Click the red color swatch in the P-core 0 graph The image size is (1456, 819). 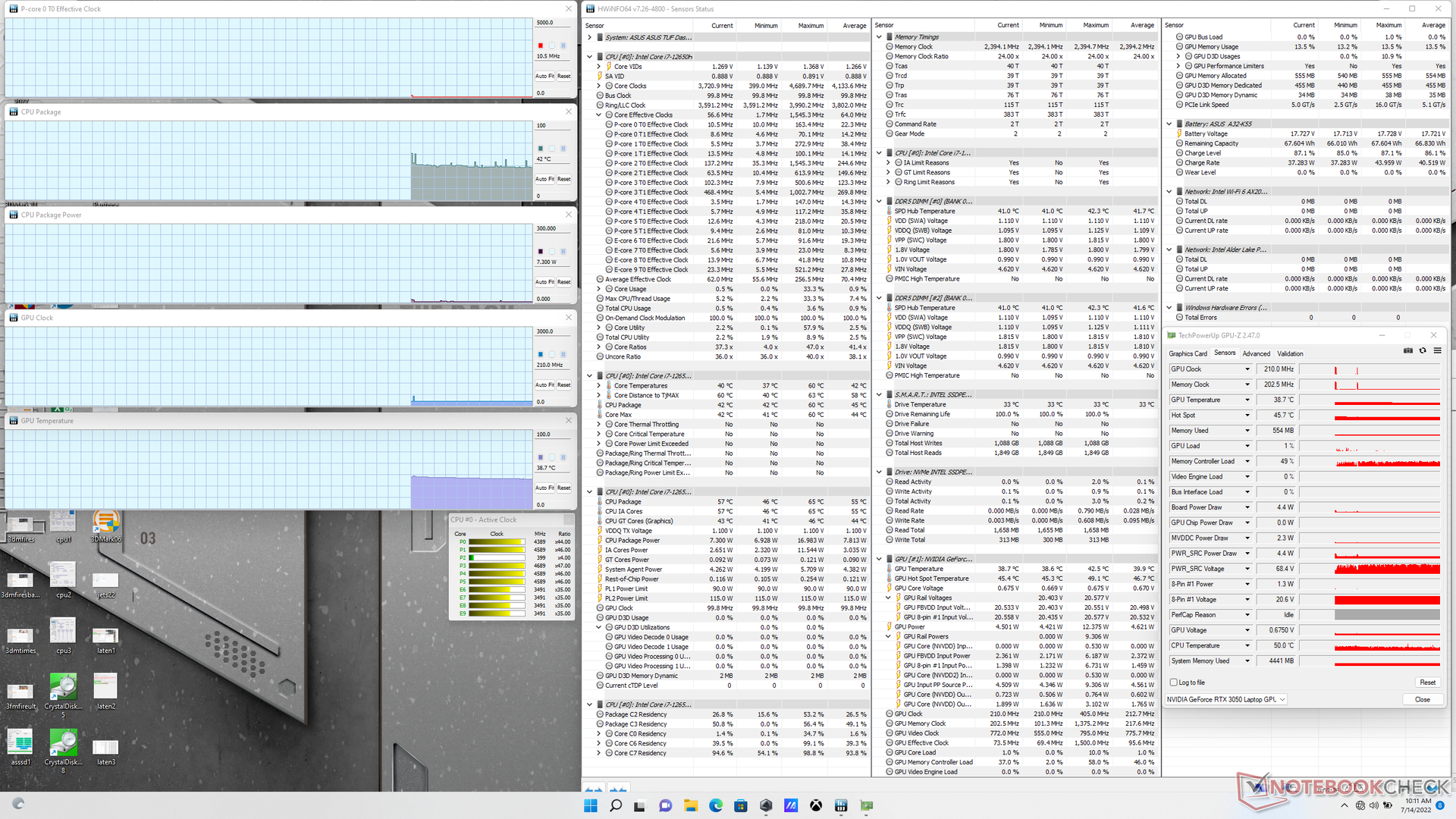(541, 45)
